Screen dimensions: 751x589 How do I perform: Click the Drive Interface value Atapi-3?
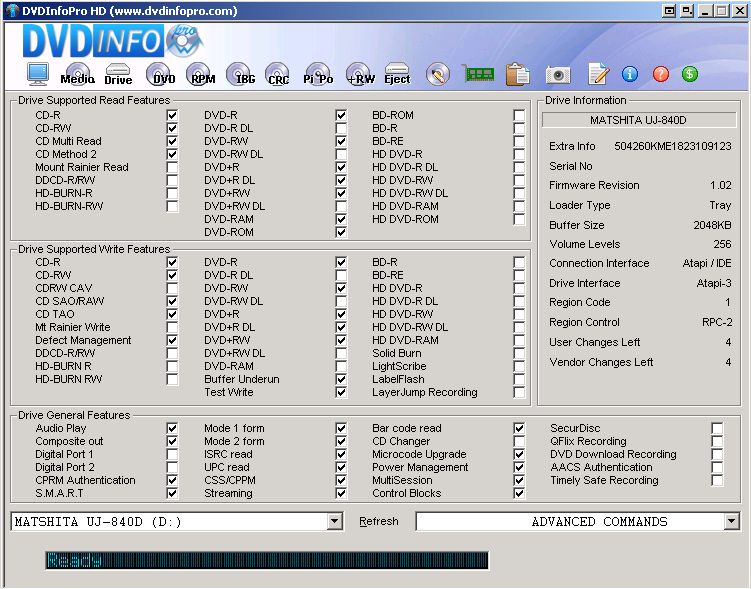tap(714, 283)
